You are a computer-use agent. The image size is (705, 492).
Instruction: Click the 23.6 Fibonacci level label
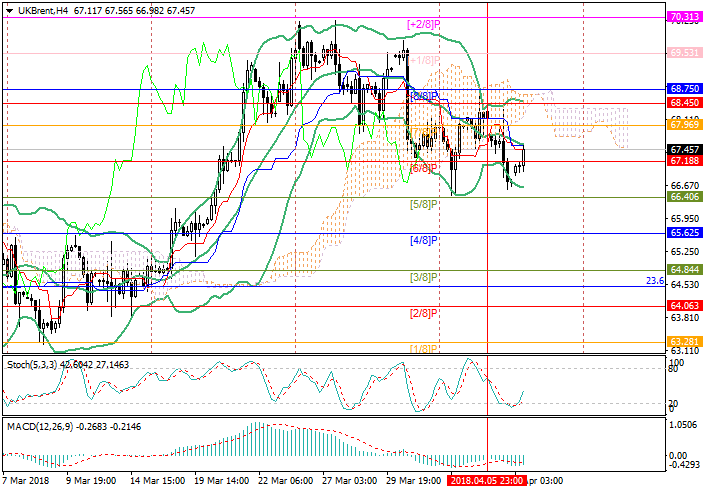click(x=655, y=282)
